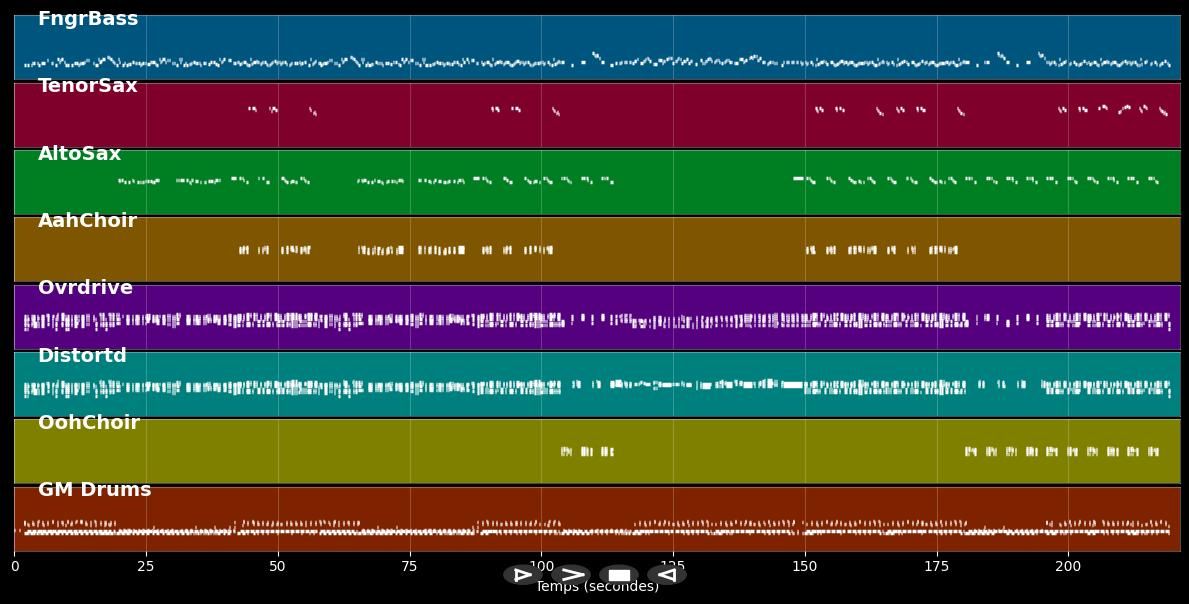Choose the AahChoir track label
Screen dimensions: 1189x604
(x=87, y=221)
